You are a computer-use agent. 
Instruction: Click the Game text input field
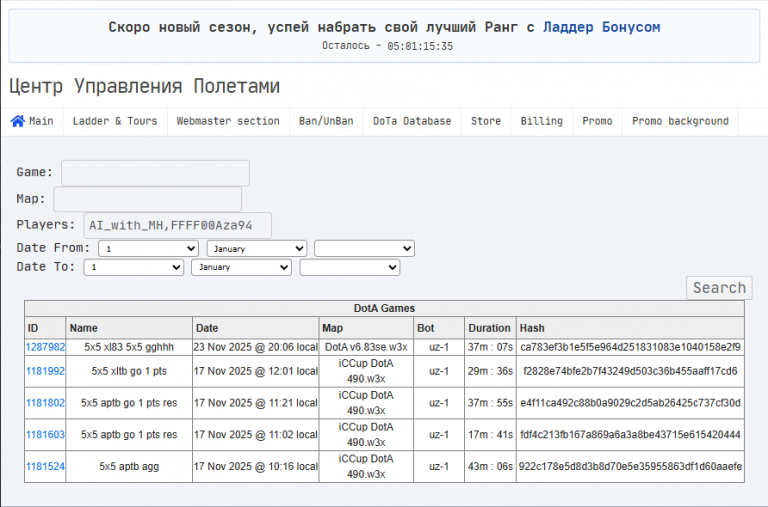pos(155,173)
